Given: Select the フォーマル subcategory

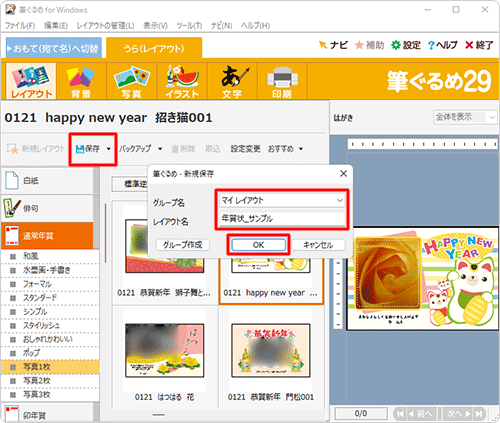Looking at the screenshot, I should click(x=50, y=284).
